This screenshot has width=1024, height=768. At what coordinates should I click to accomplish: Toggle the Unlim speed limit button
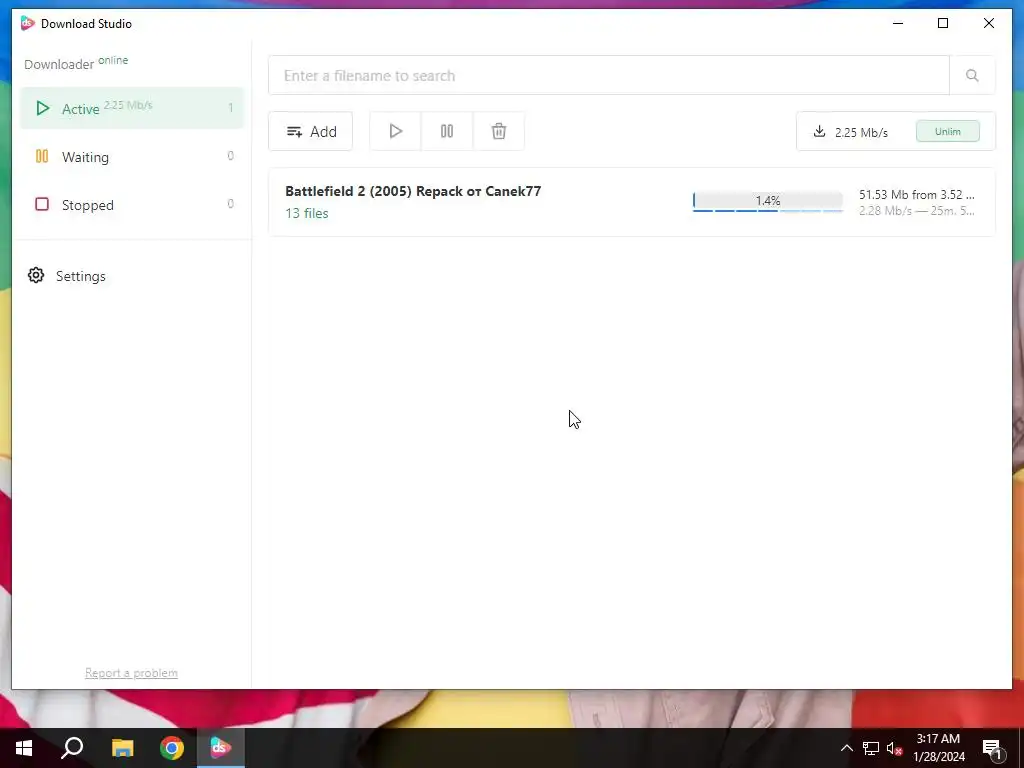point(948,131)
